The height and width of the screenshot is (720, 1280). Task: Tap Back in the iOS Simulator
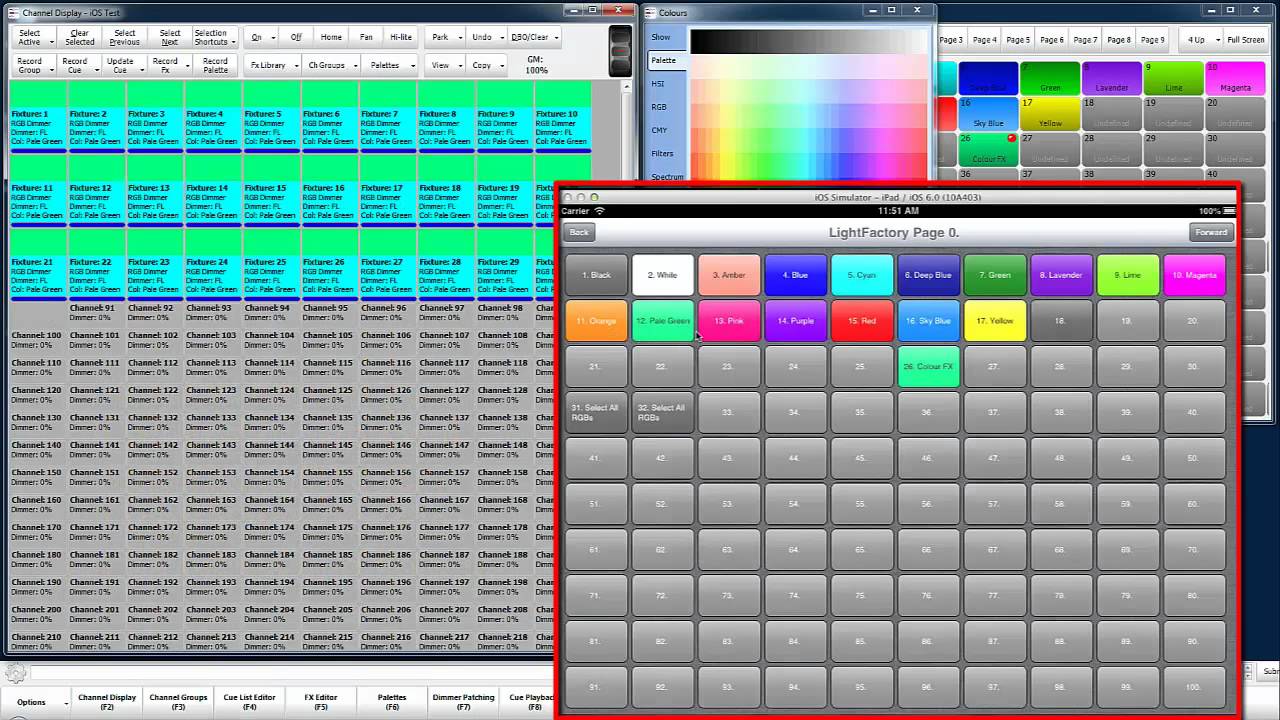coord(579,232)
